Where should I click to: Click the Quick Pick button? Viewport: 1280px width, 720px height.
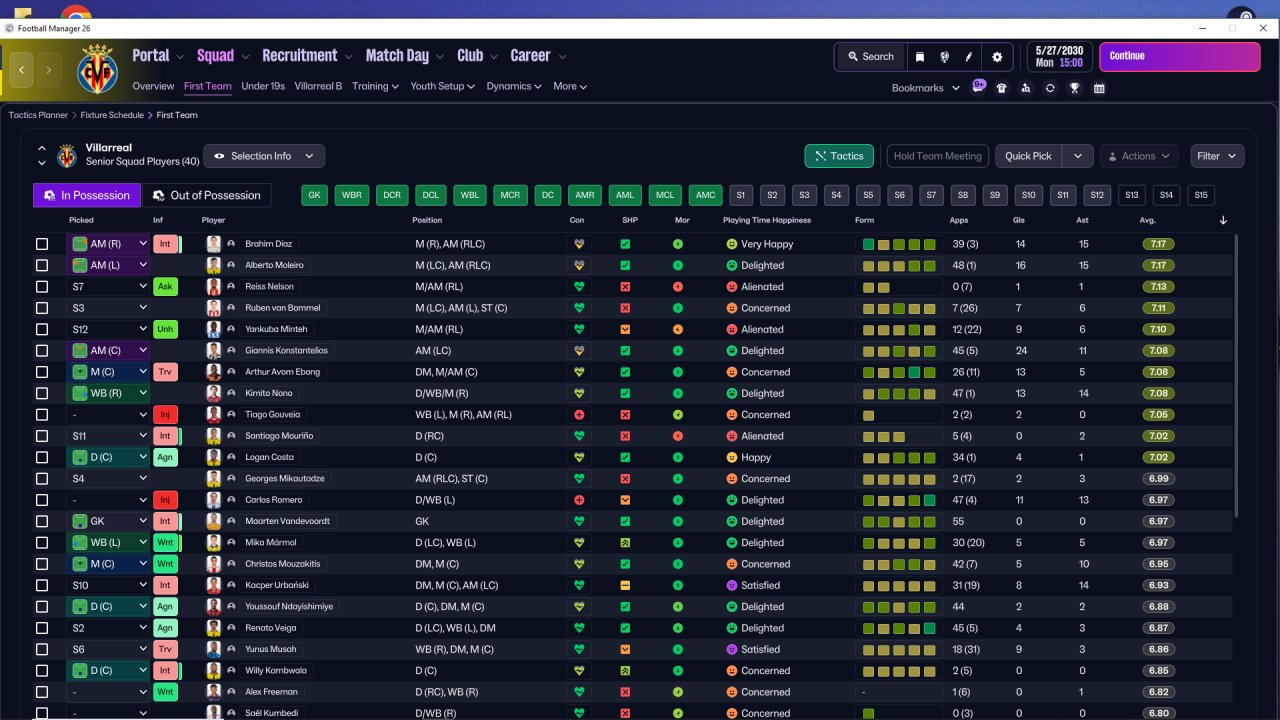click(x=1028, y=156)
